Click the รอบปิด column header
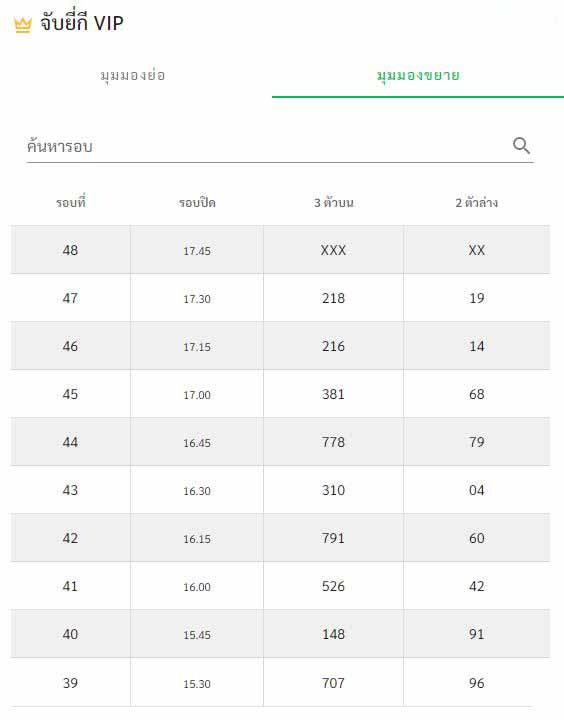564x720 pixels. (x=197, y=202)
